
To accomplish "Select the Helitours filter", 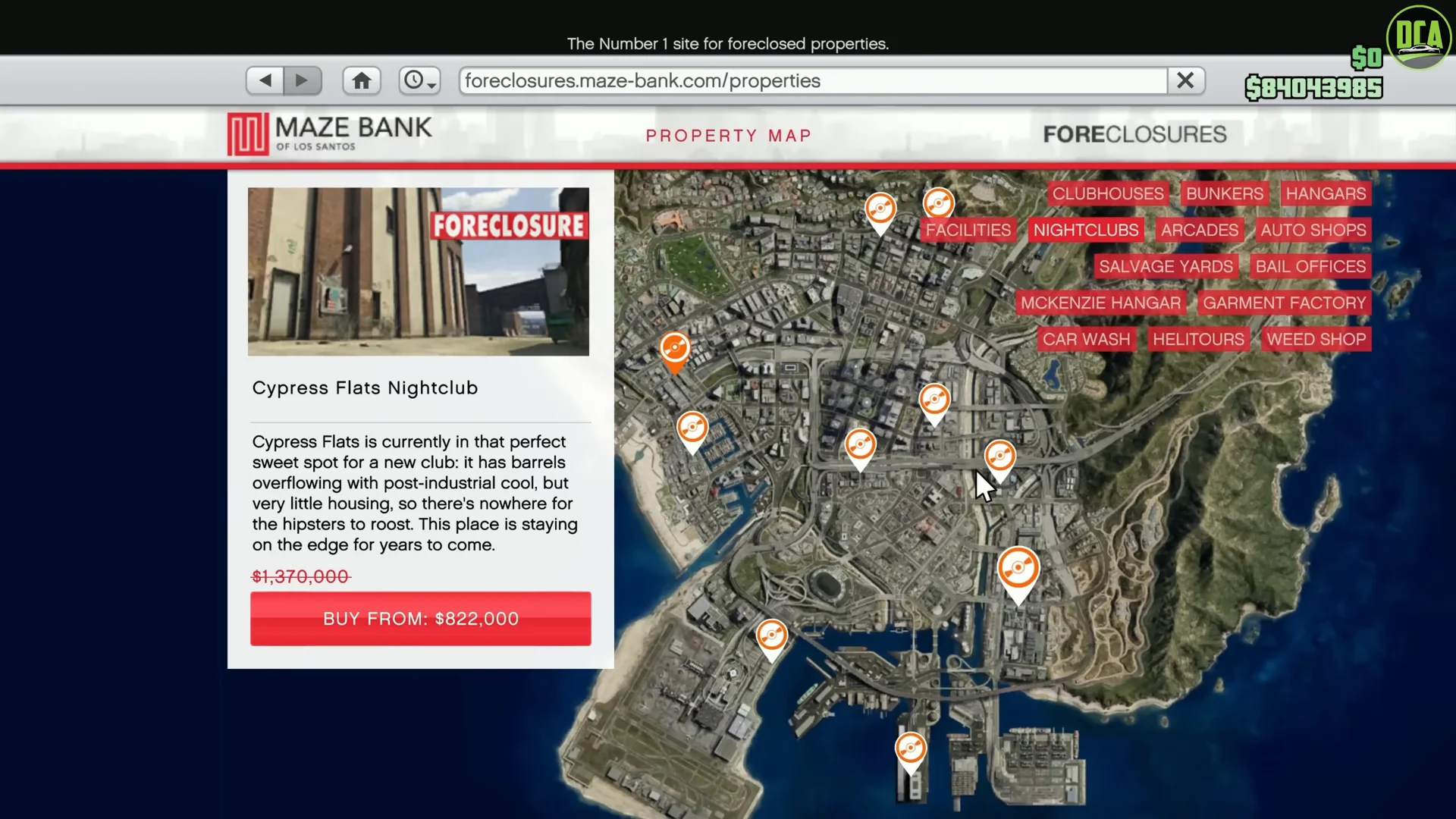I will (1198, 339).
